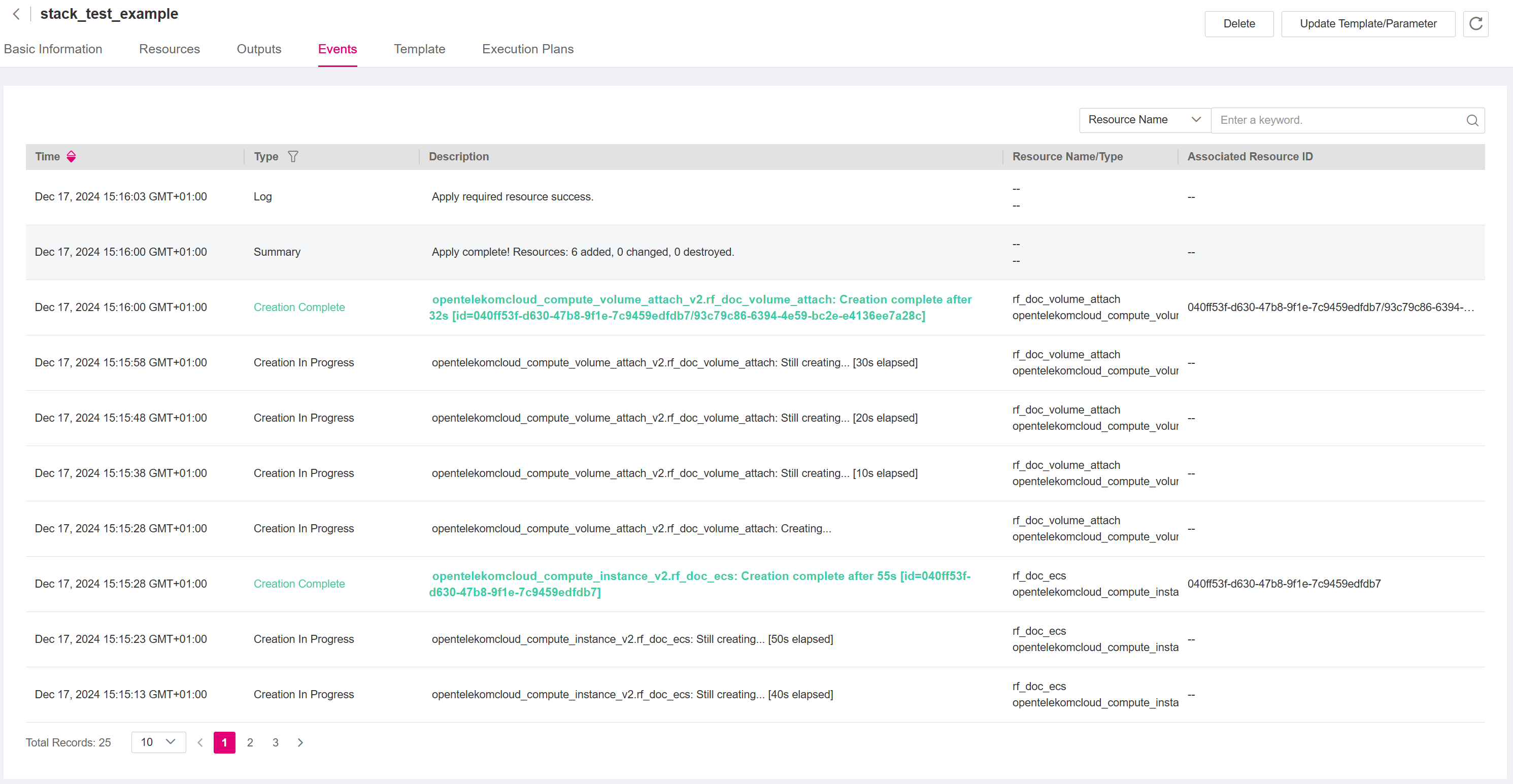Open the Template tab

[419, 49]
